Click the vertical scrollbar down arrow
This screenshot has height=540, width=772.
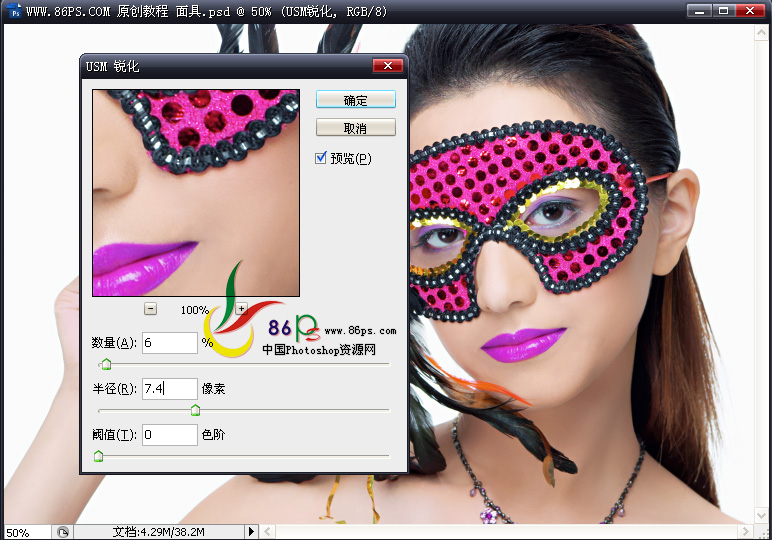761,515
